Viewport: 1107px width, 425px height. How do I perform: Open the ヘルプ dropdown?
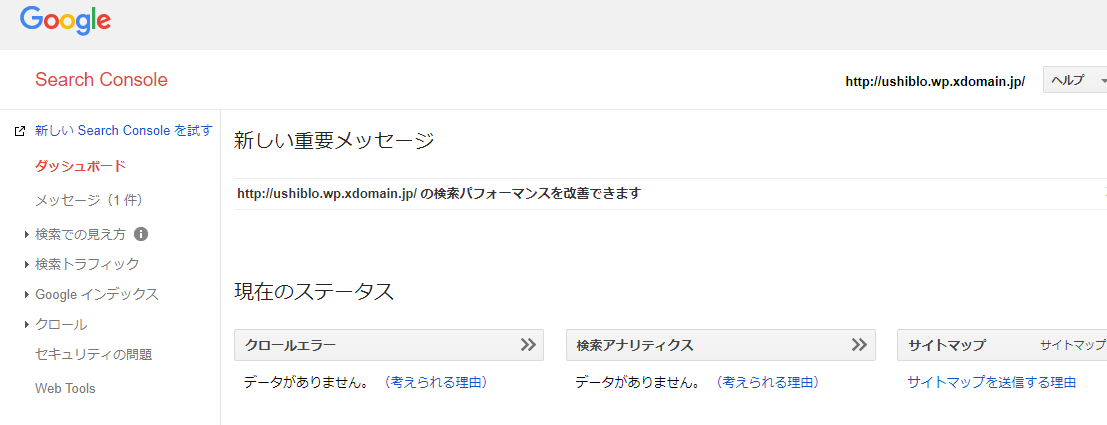click(1075, 80)
